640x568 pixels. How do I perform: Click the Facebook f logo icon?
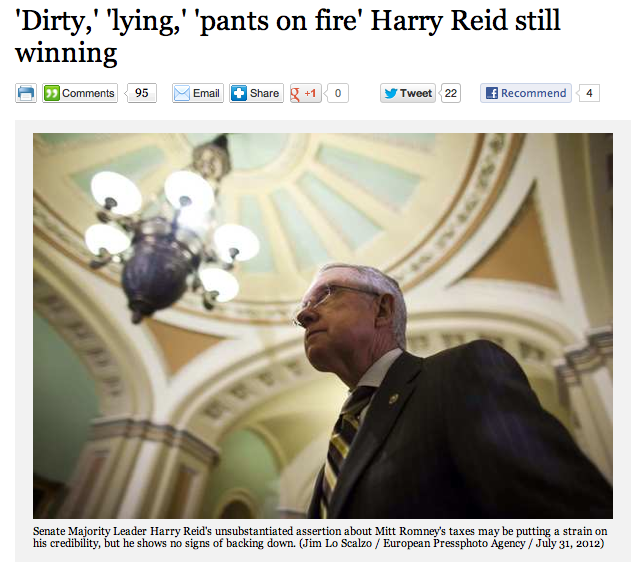492,93
